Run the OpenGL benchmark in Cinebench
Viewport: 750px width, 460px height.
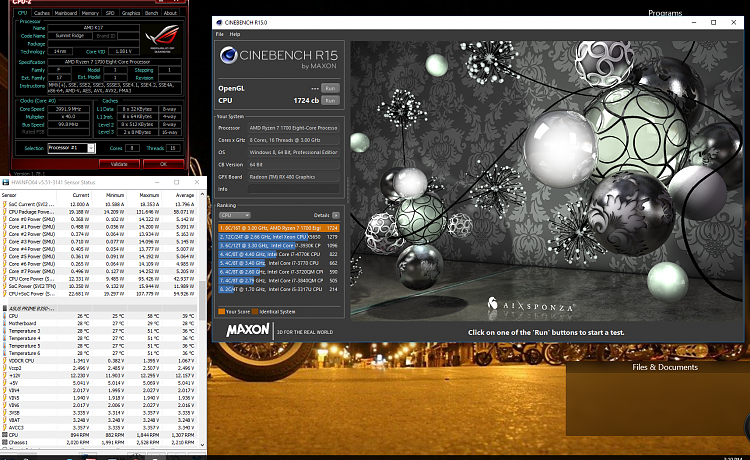coord(330,88)
